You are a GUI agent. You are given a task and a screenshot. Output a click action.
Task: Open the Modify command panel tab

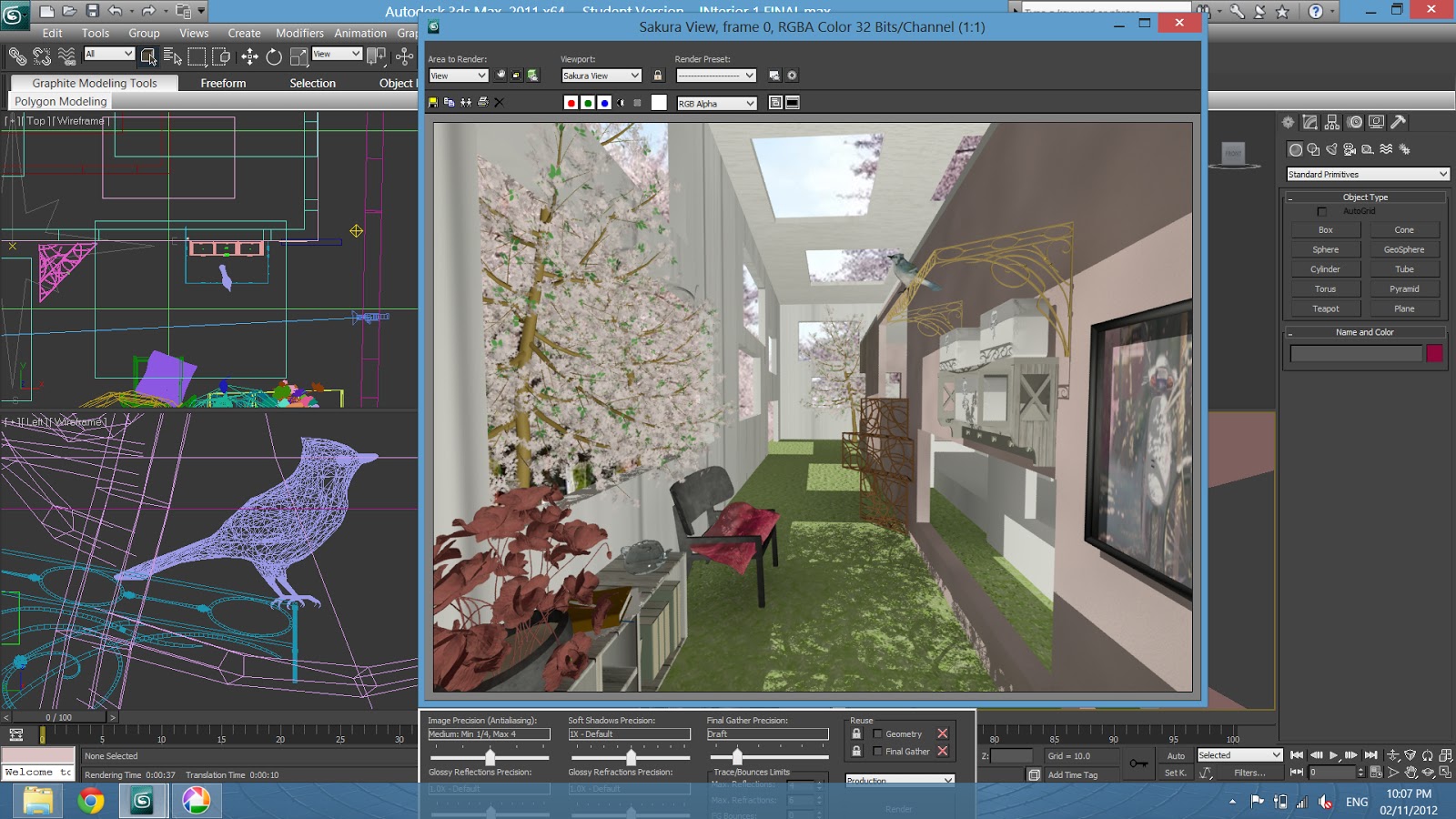click(x=1310, y=122)
